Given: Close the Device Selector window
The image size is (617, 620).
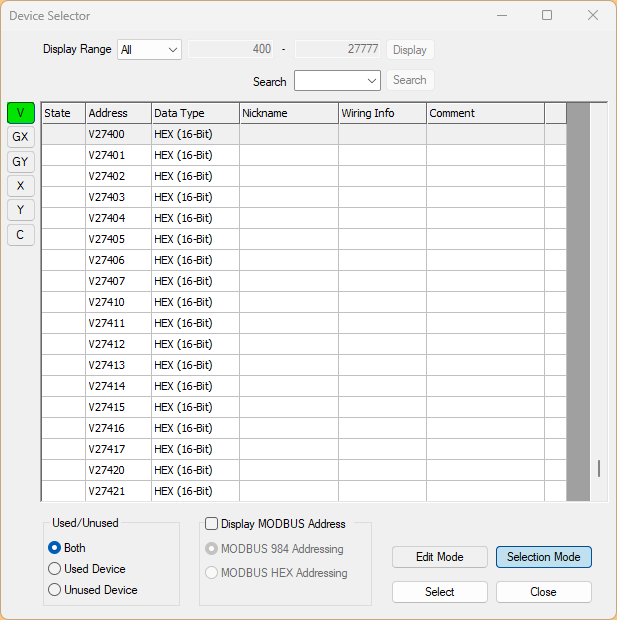Looking at the screenshot, I should tap(592, 15).
